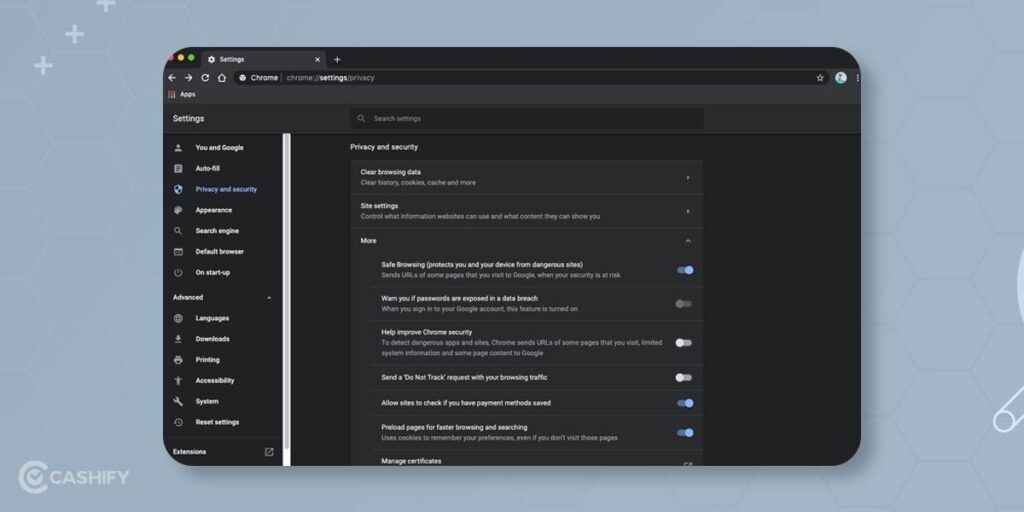Open Printing settings in sidebar
The image size is (1024, 512).
click(x=208, y=360)
